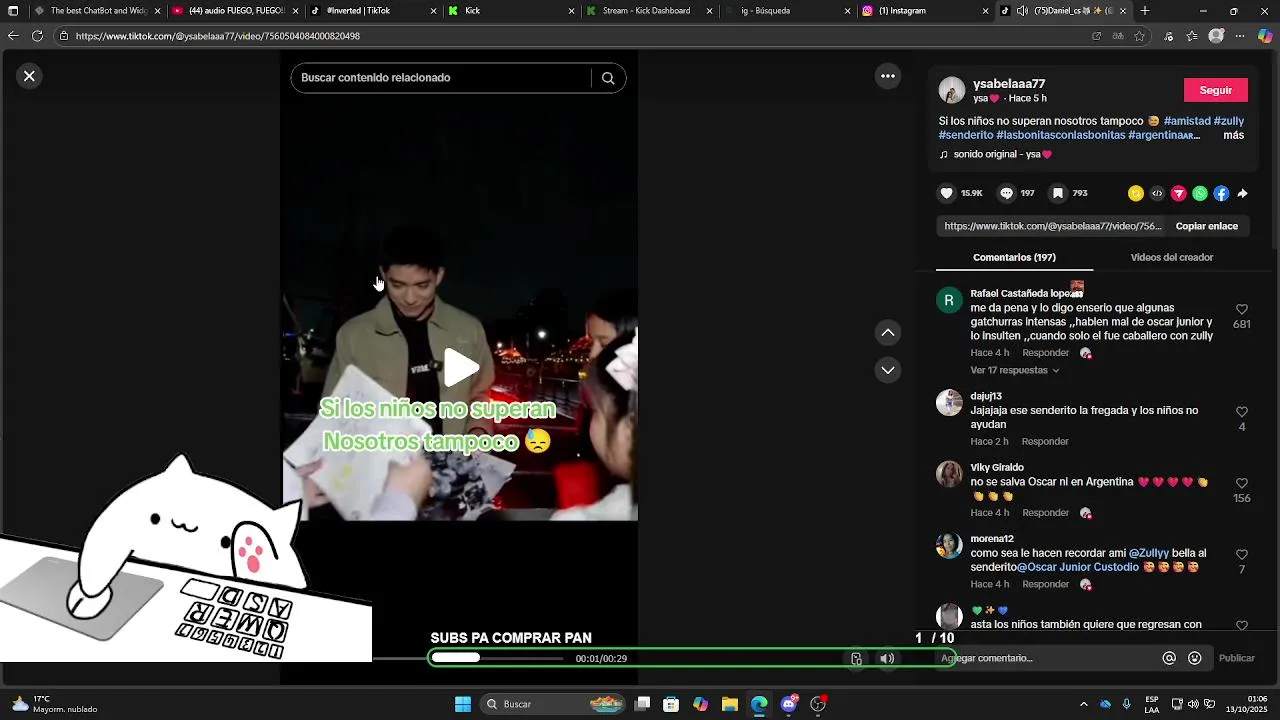Click the embed code icon

coord(1157,193)
